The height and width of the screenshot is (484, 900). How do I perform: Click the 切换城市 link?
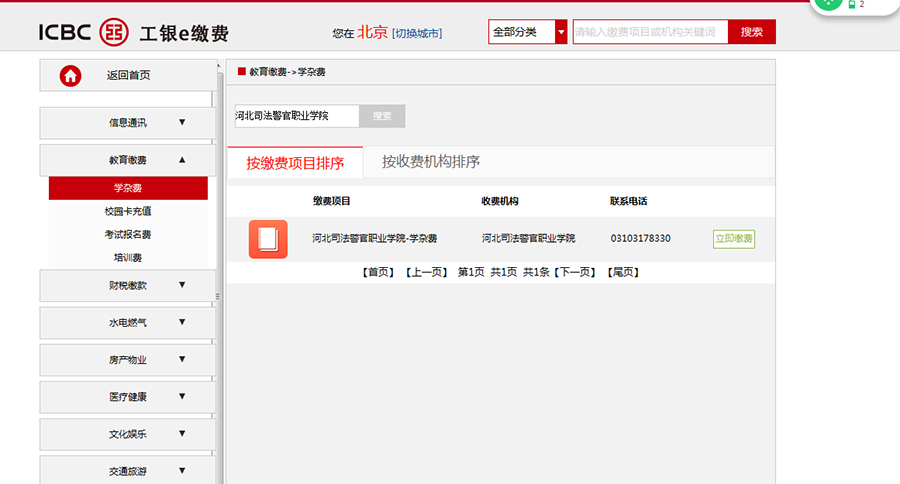[x=417, y=34]
